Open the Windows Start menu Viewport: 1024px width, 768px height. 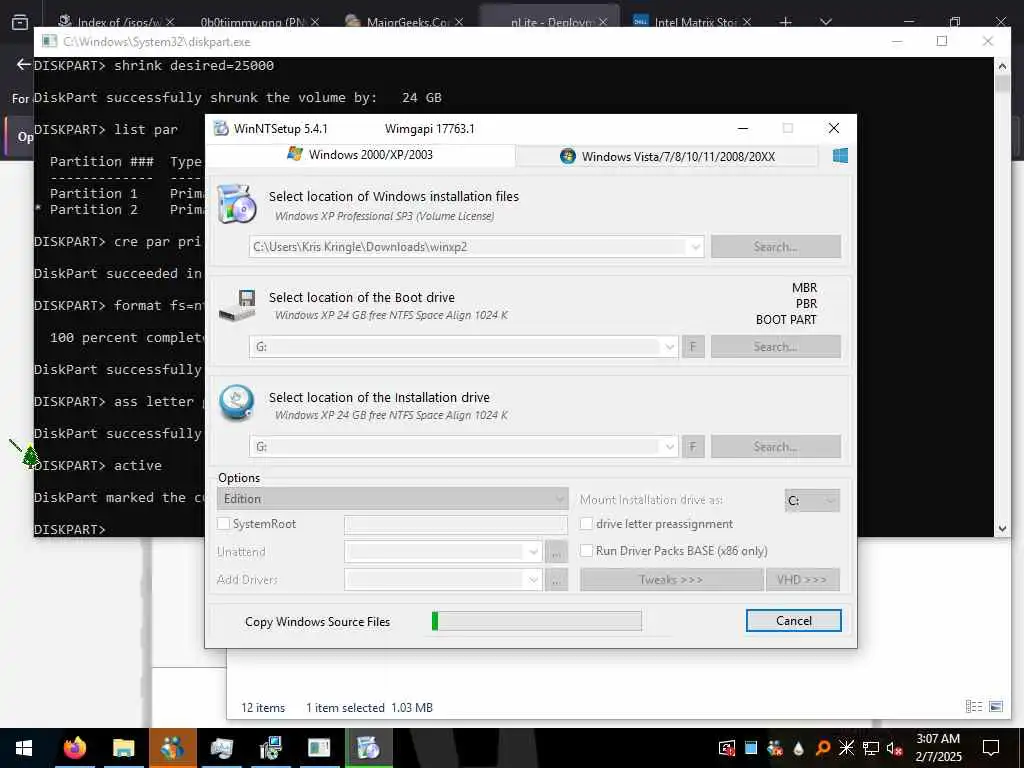tap(24, 748)
